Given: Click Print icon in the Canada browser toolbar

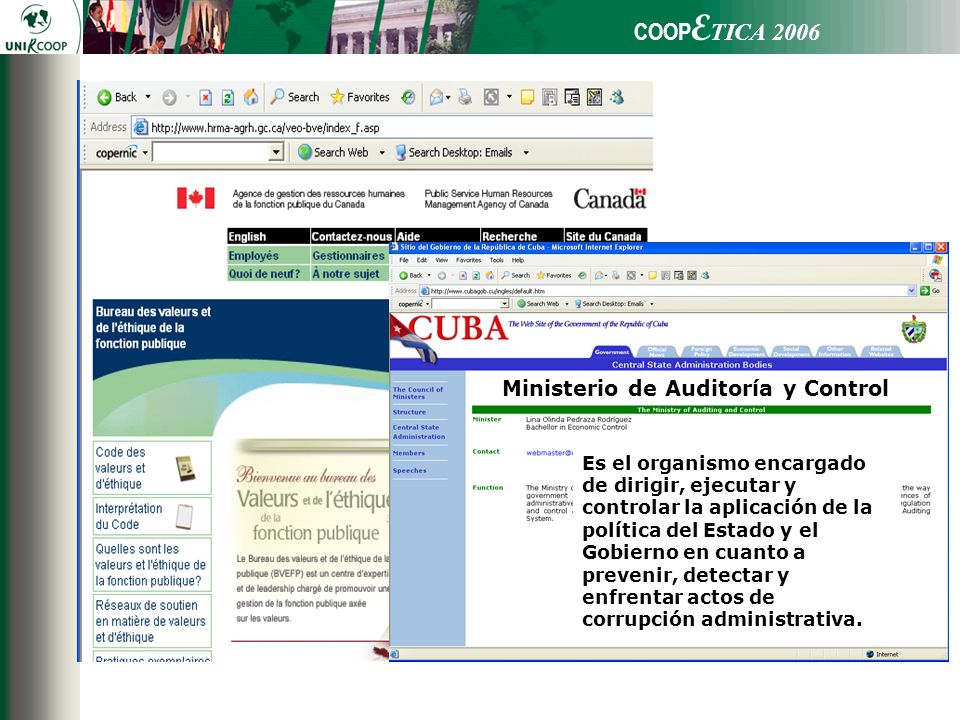Looking at the screenshot, I should [465, 97].
